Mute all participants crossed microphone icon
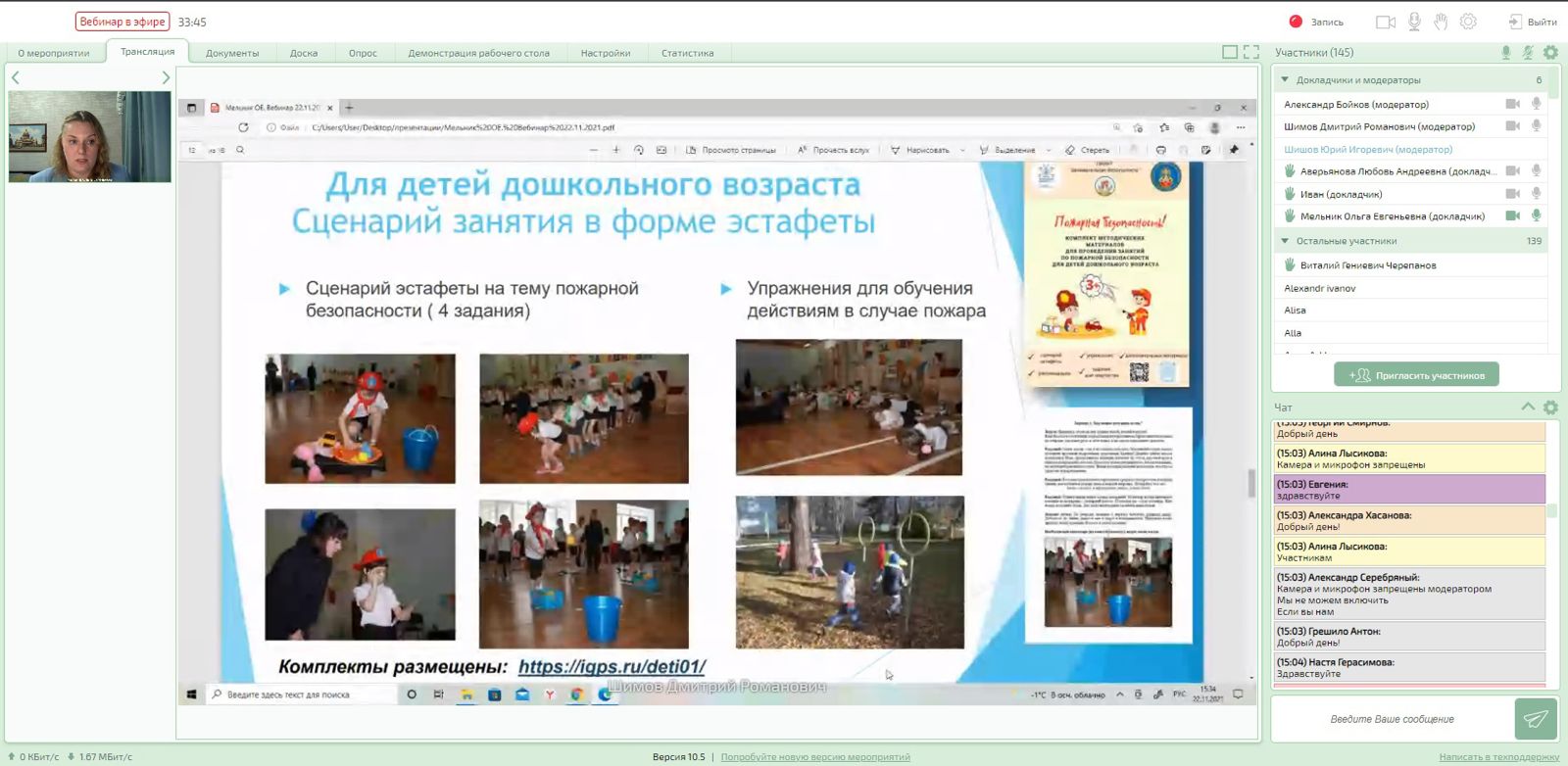The width and height of the screenshot is (1568, 766). (x=1528, y=52)
